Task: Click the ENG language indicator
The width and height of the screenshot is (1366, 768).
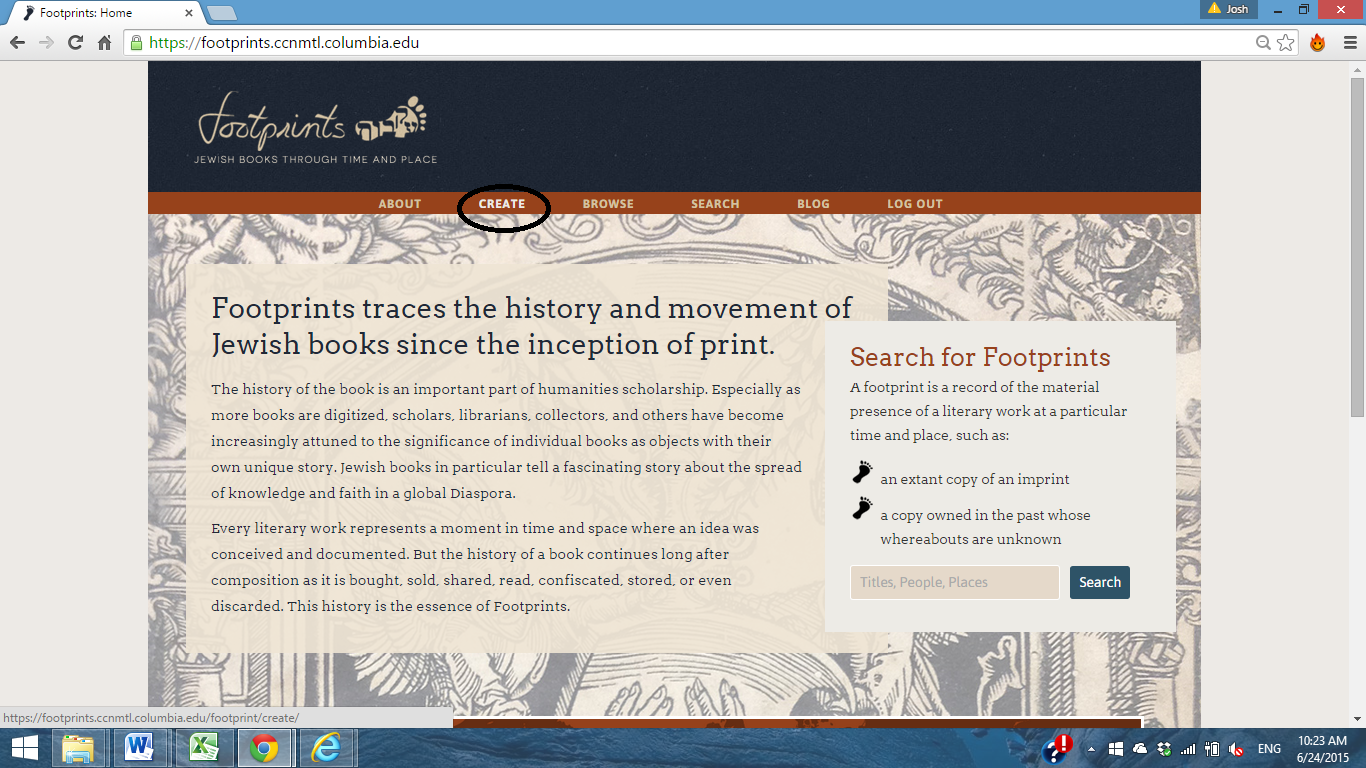Action: click(1269, 749)
